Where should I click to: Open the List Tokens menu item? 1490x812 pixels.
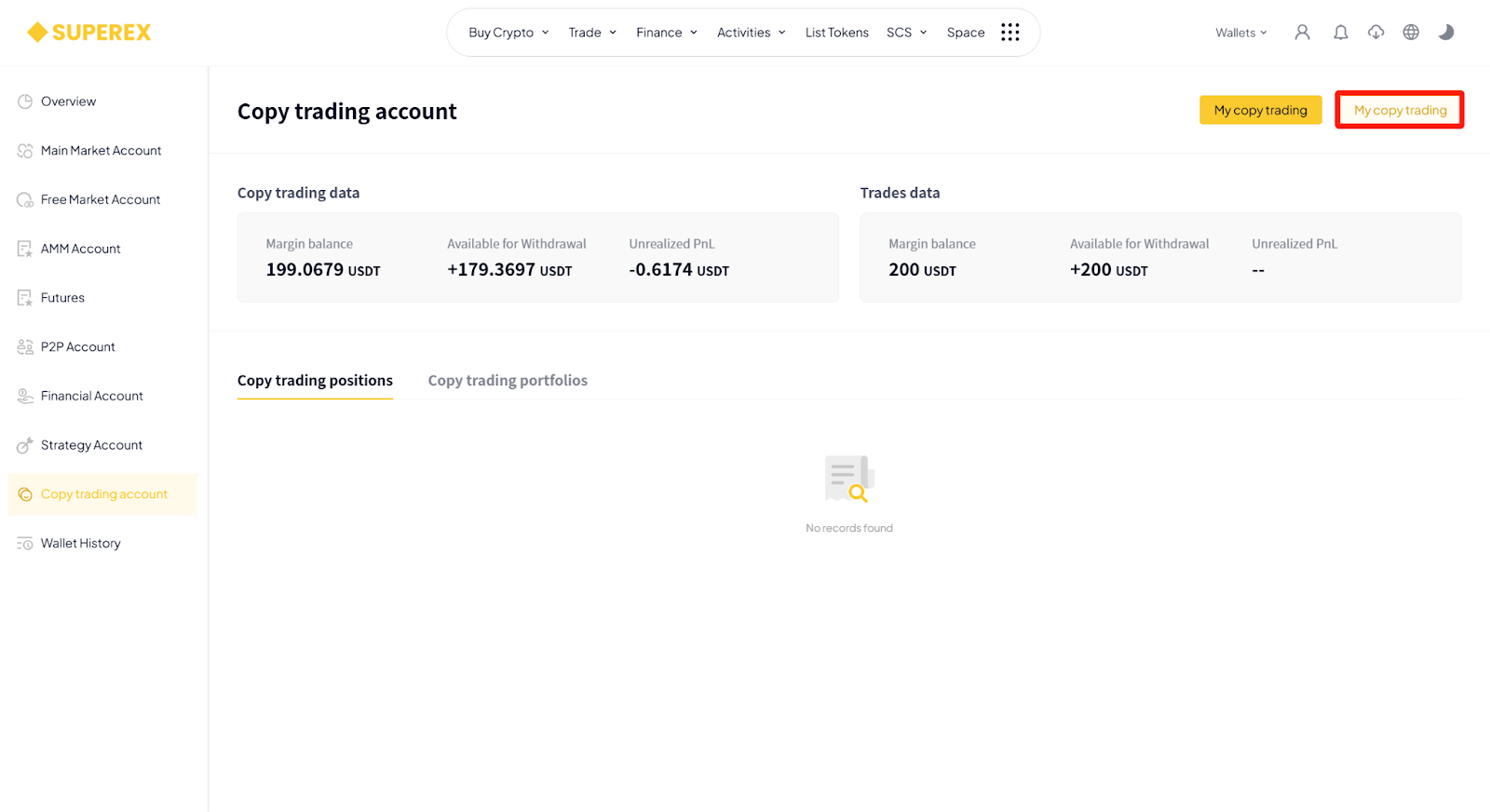tap(837, 33)
